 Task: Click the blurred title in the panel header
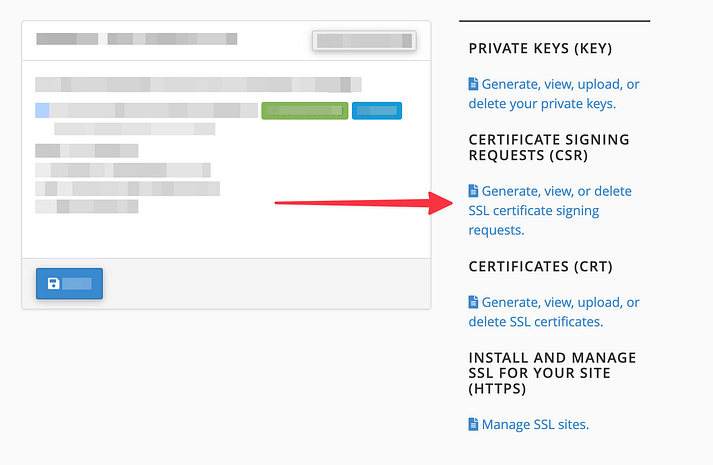(137, 40)
